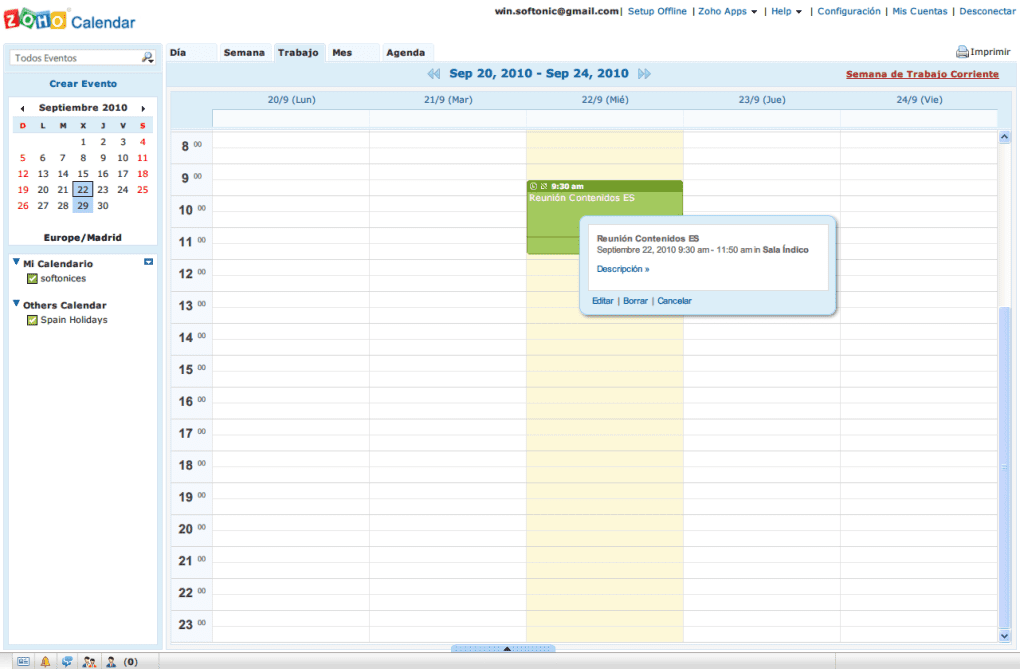Select day 29 in the mini calendar
The width and height of the screenshot is (1020, 669).
tap(83, 206)
